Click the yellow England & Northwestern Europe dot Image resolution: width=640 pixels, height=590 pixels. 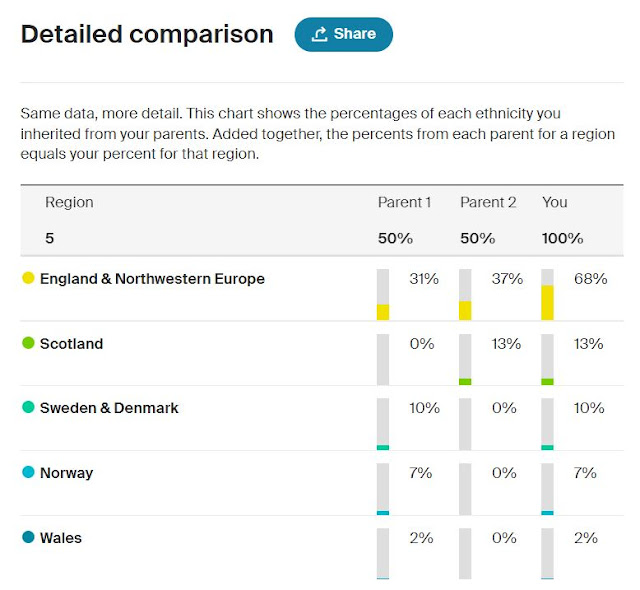(x=28, y=279)
